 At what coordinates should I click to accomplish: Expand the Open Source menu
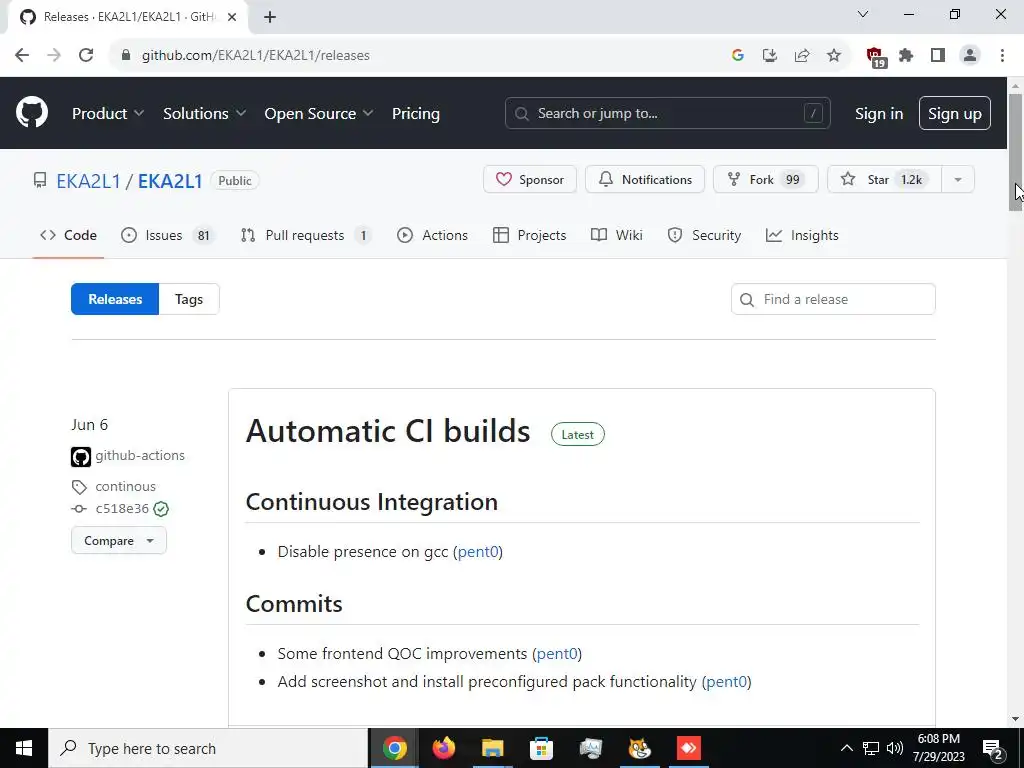point(319,114)
